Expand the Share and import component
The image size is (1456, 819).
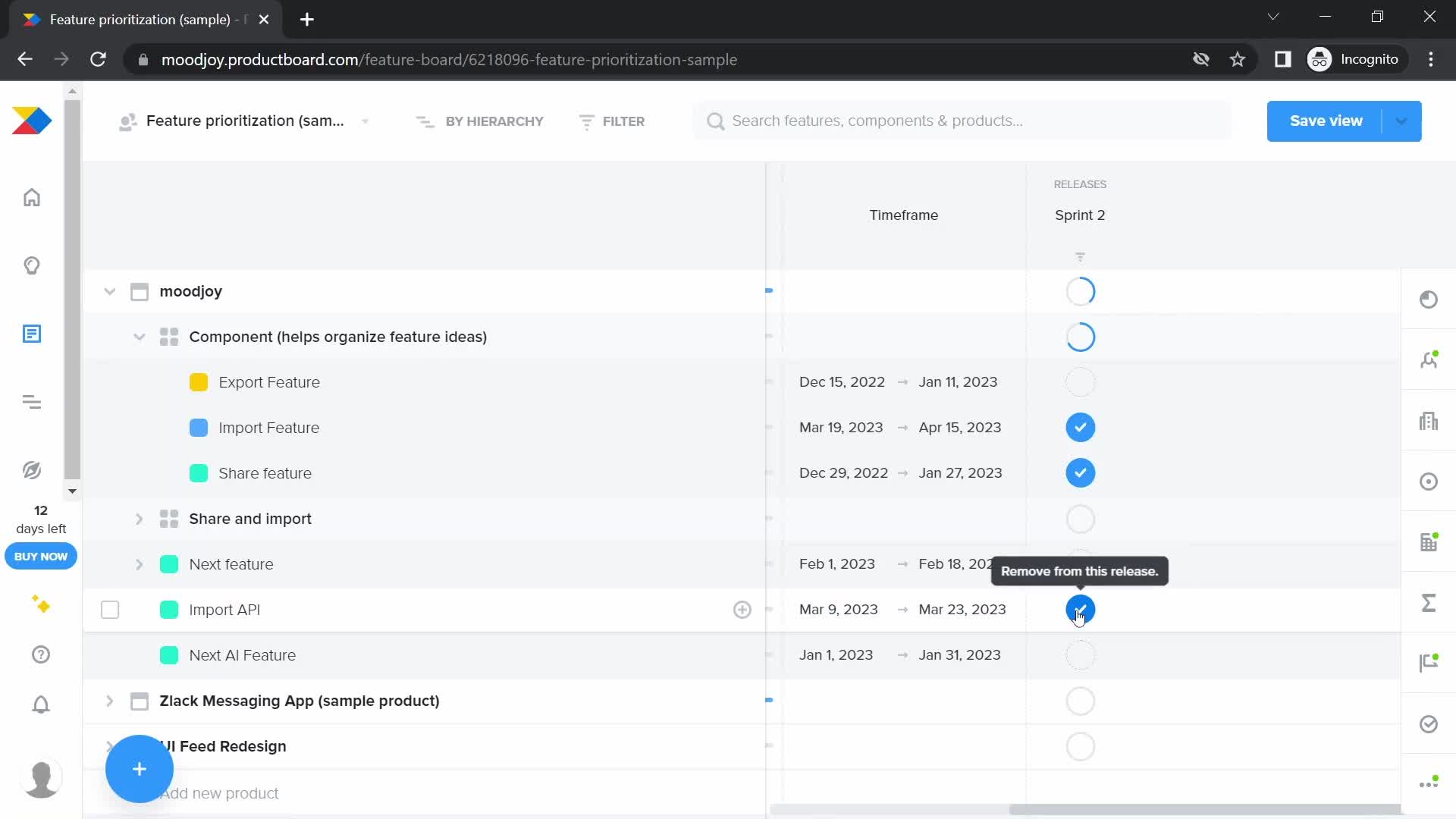[139, 519]
